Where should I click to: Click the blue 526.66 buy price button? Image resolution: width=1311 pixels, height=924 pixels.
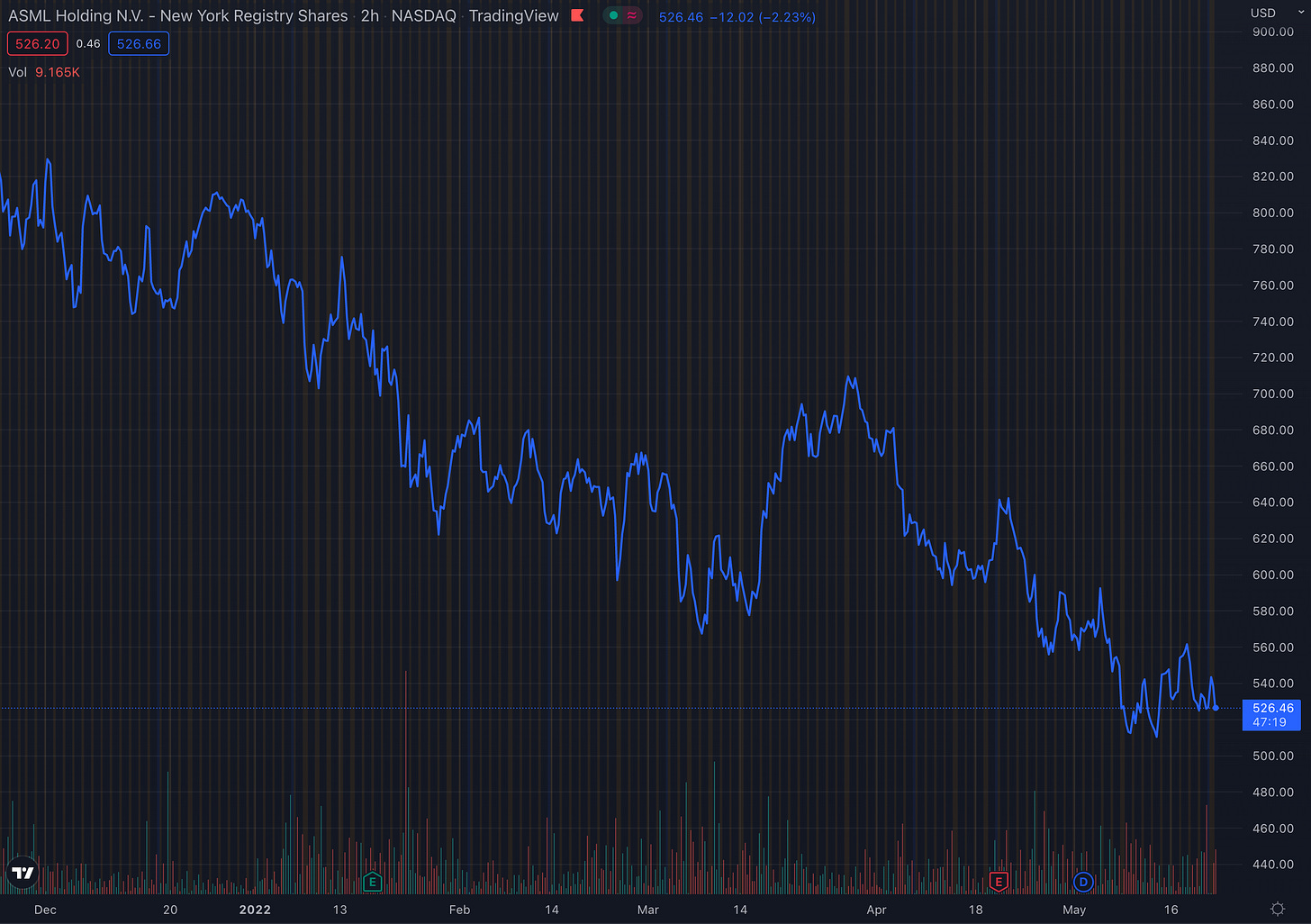point(139,43)
